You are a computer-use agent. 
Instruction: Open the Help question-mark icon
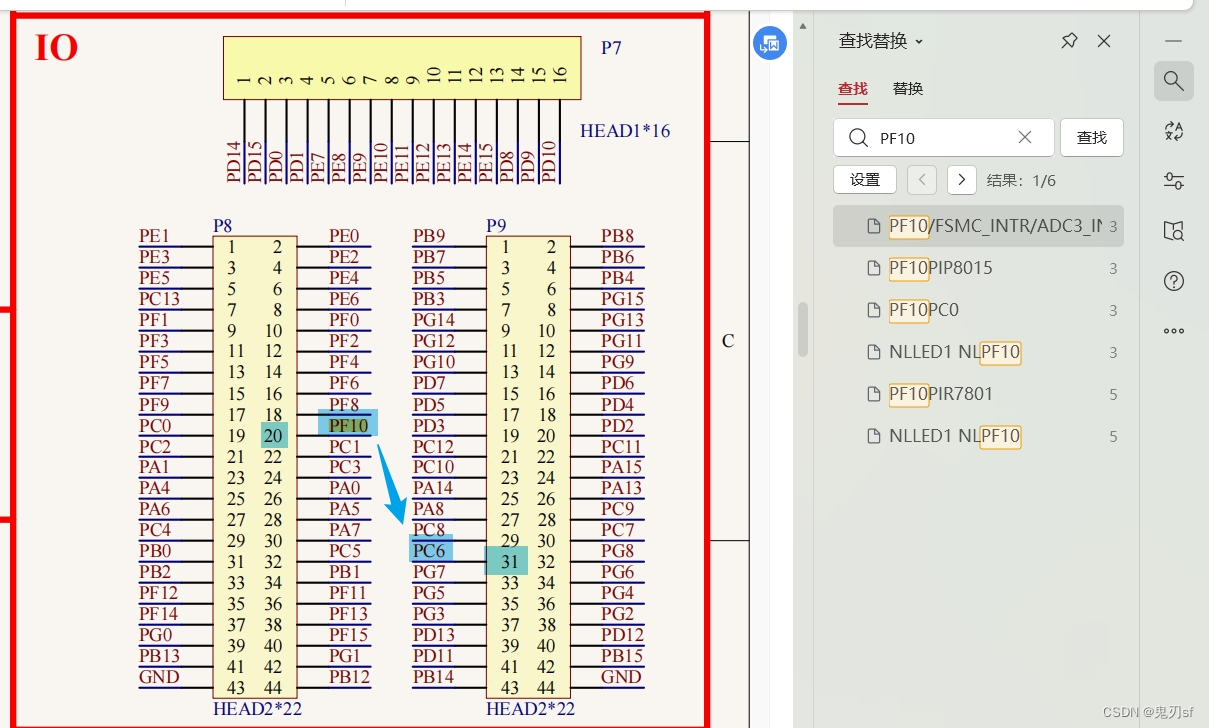coord(1174,281)
